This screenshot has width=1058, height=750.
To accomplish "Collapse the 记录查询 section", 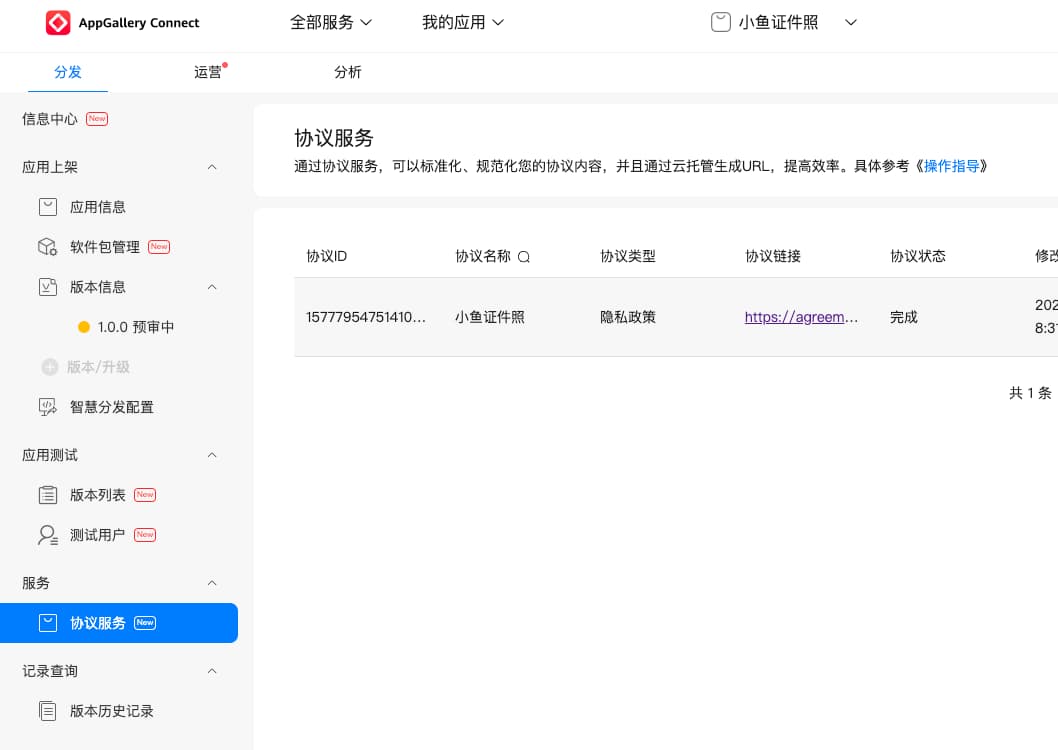I will 212,671.
